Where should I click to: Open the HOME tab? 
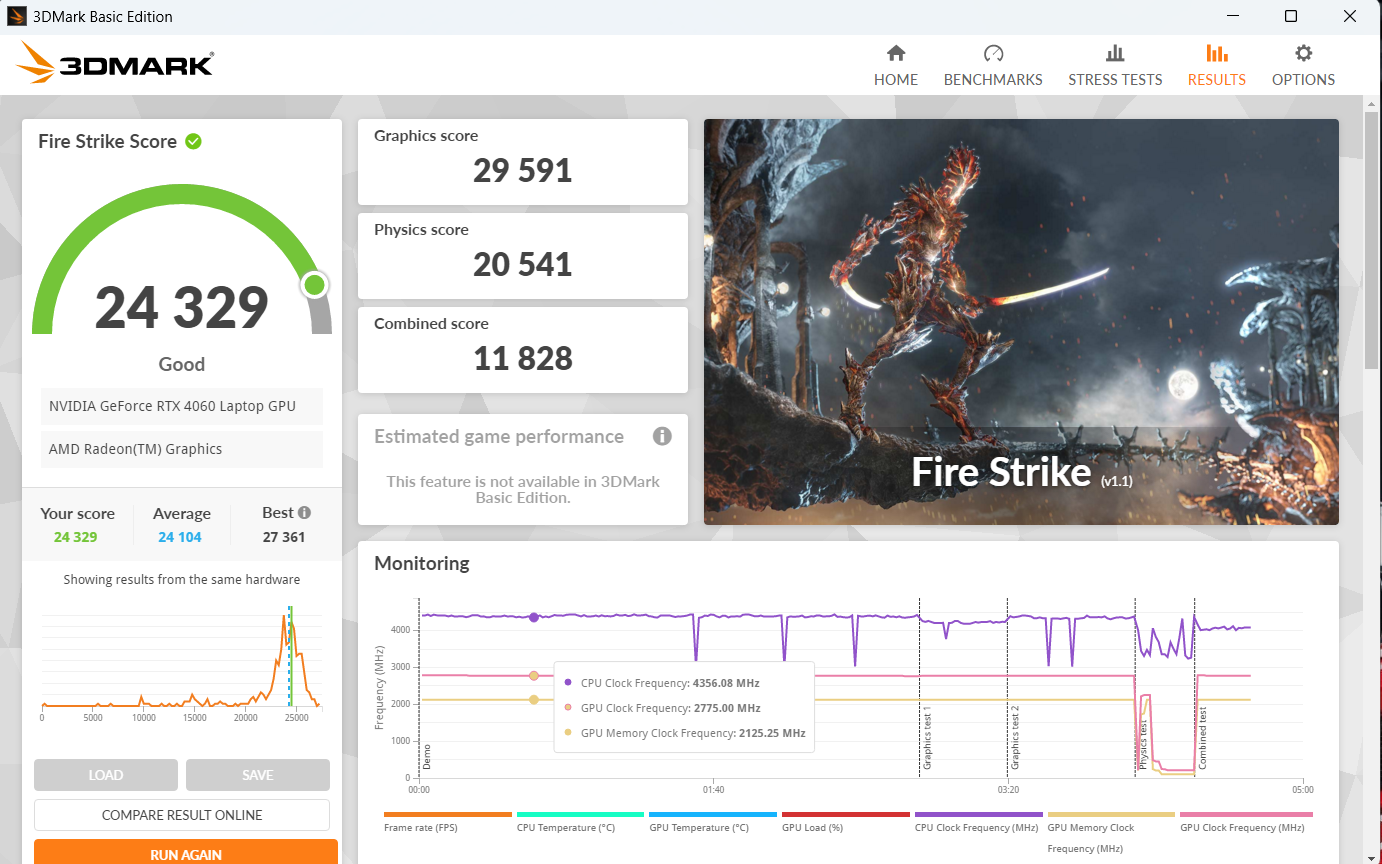tap(896, 66)
